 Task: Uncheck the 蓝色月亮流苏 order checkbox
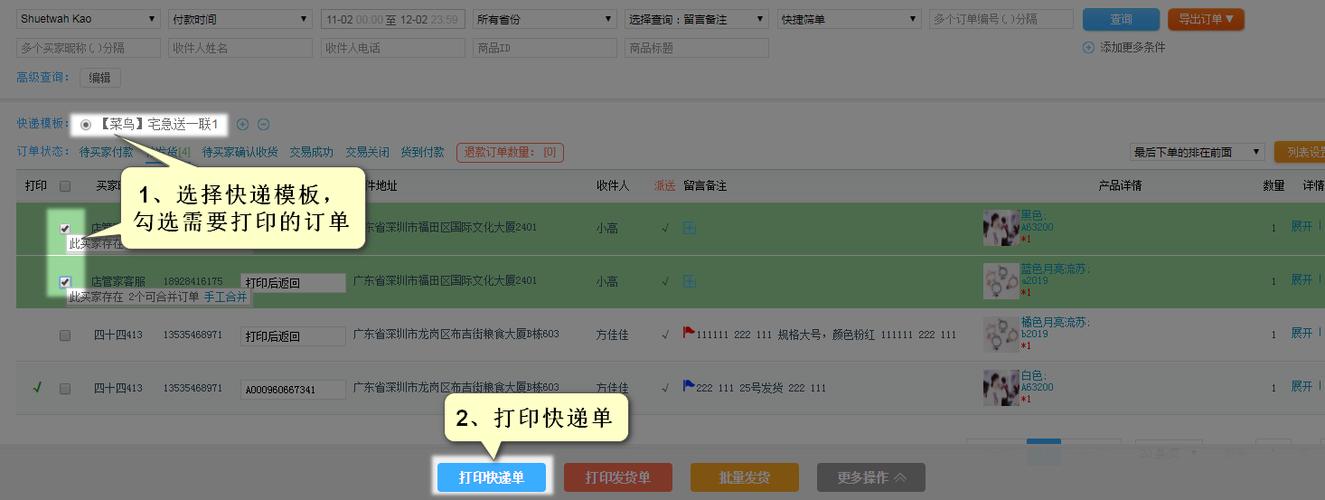point(65,282)
